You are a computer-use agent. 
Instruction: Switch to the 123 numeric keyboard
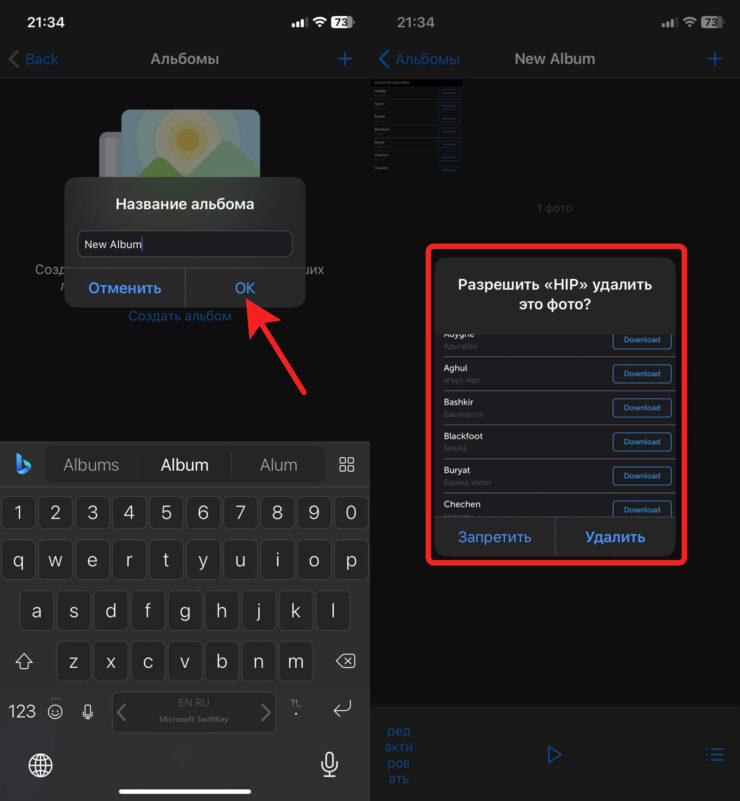tap(22, 712)
